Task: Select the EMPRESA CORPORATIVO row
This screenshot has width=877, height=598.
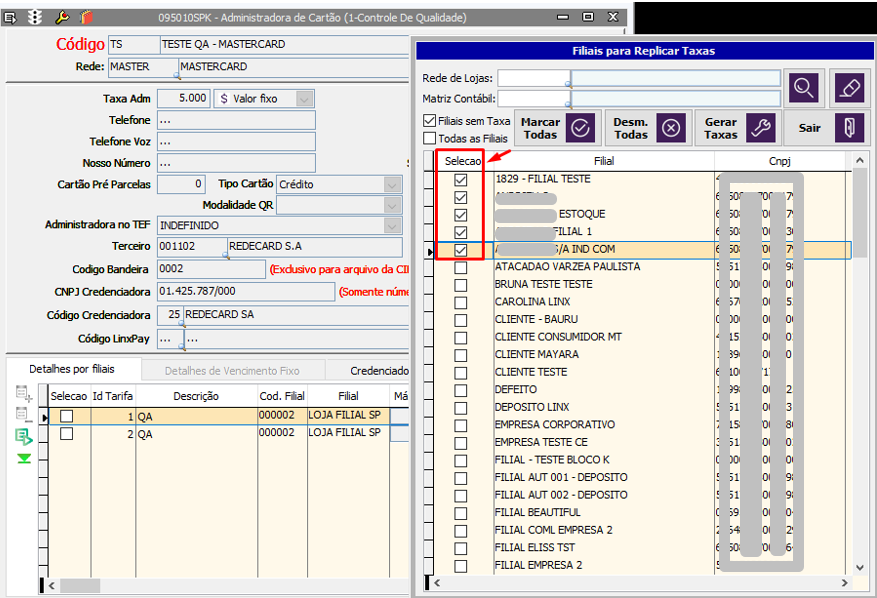Action: click(643, 425)
